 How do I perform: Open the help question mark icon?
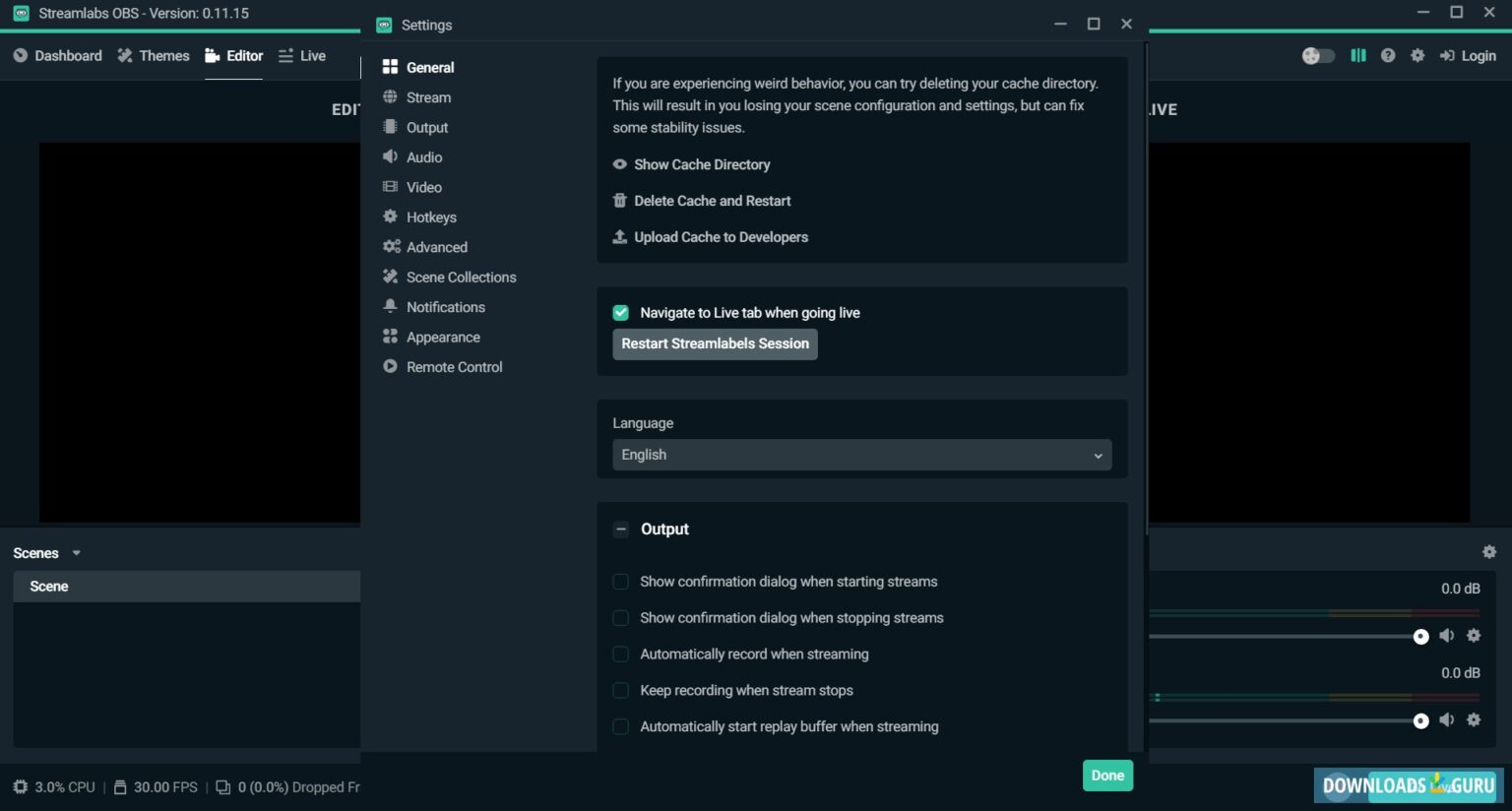tap(1388, 56)
